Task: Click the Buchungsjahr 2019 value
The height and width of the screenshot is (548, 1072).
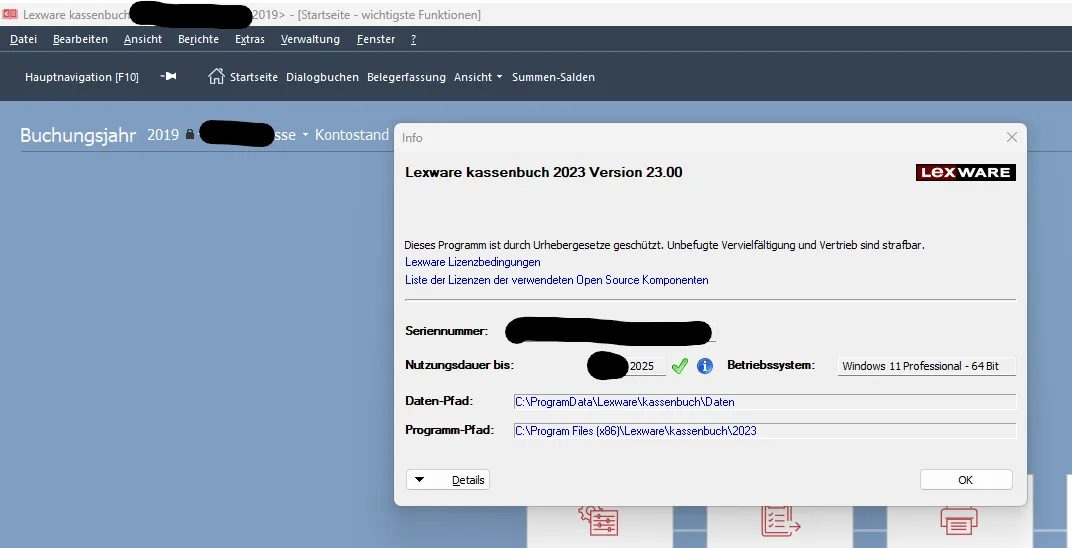Action: tap(163, 135)
